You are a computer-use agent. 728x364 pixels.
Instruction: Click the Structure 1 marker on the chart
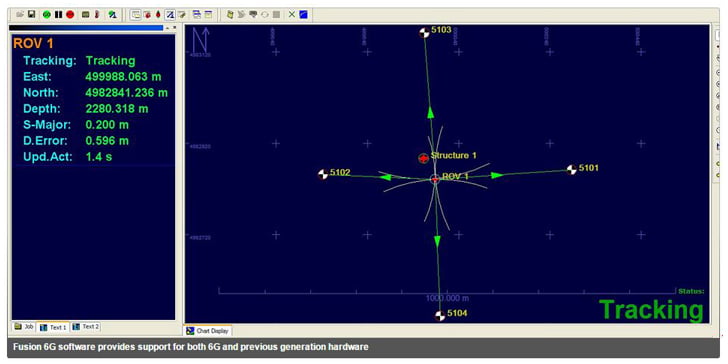423,158
